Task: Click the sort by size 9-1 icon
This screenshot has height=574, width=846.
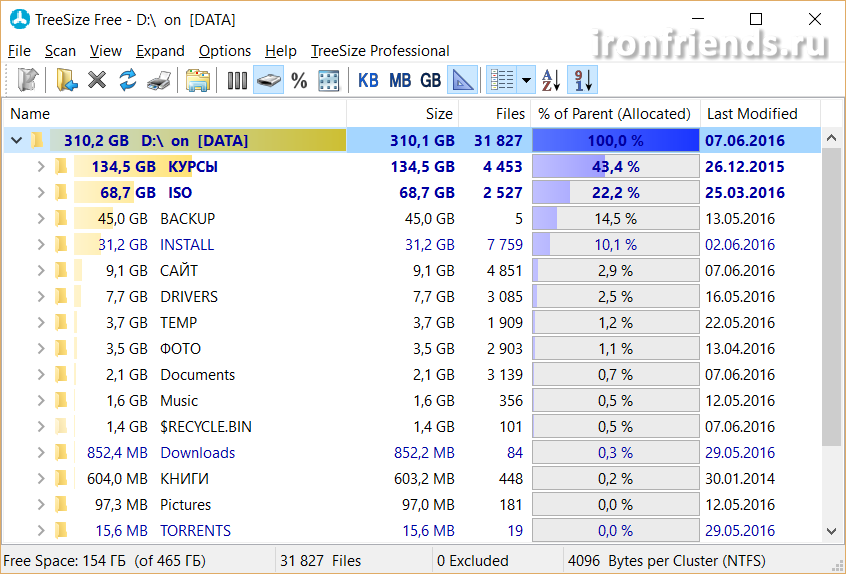Action: click(582, 81)
